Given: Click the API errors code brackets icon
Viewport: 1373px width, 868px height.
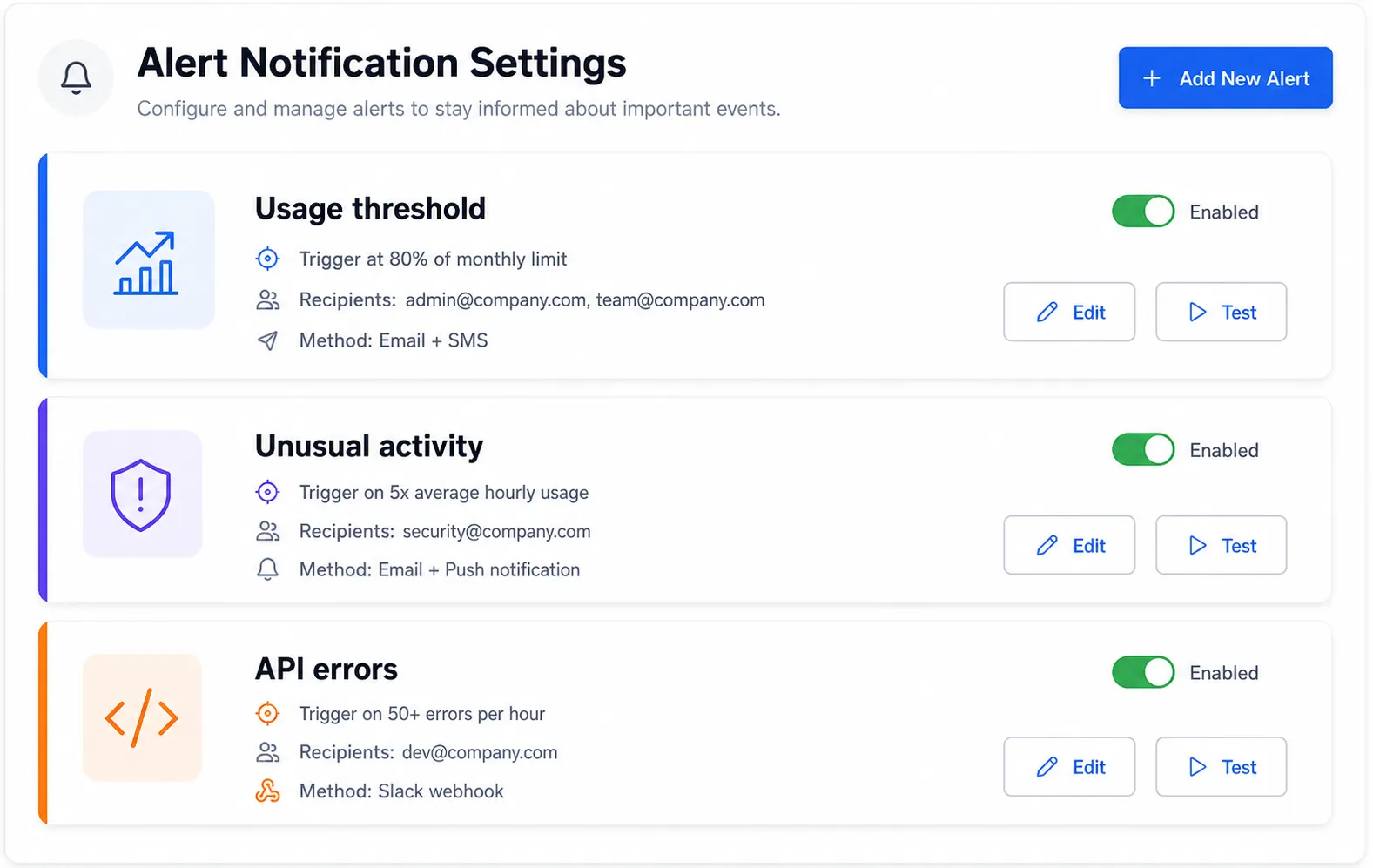Looking at the screenshot, I should [142, 717].
